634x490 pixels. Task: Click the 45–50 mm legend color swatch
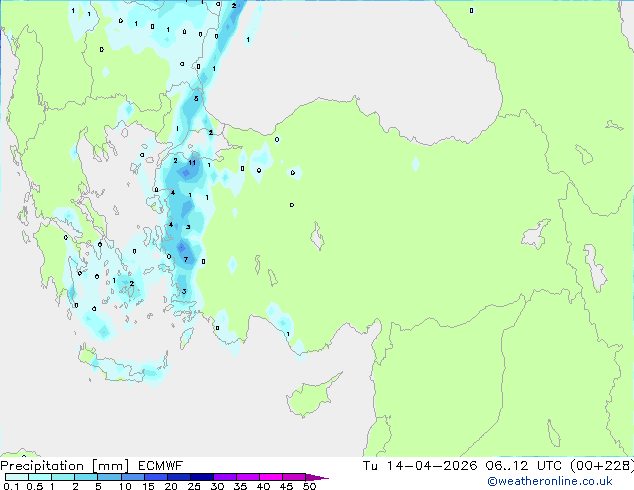tap(294, 477)
